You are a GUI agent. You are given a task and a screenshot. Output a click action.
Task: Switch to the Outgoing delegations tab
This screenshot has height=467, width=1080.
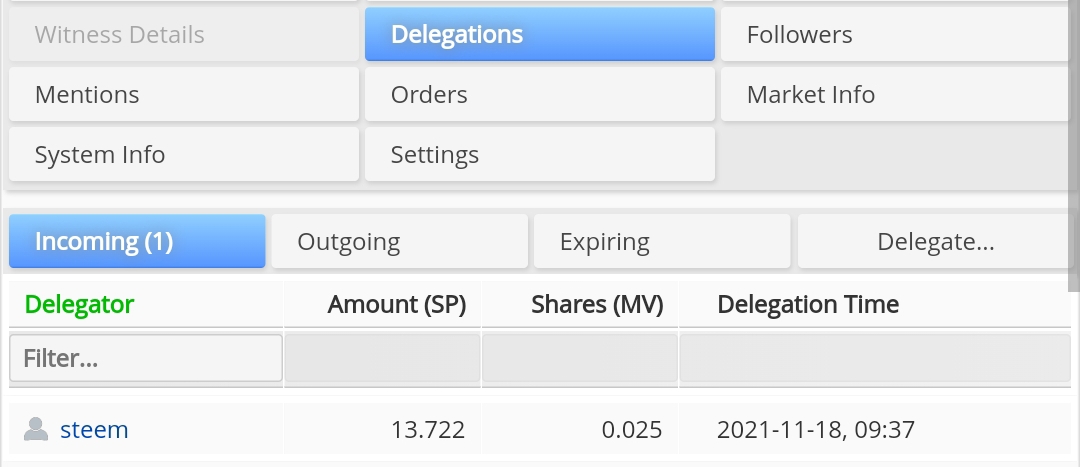pyautogui.click(x=399, y=241)
